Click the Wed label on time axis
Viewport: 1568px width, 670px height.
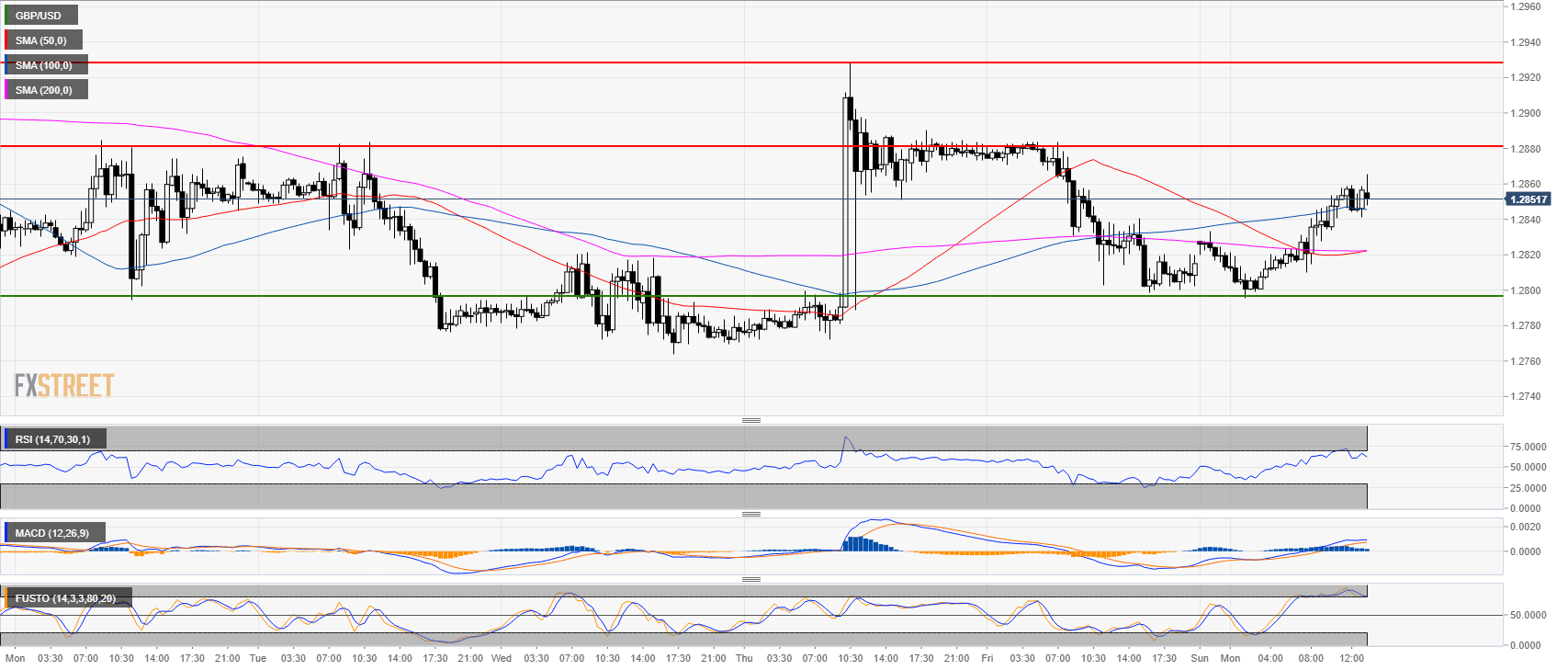coord(502,658)
